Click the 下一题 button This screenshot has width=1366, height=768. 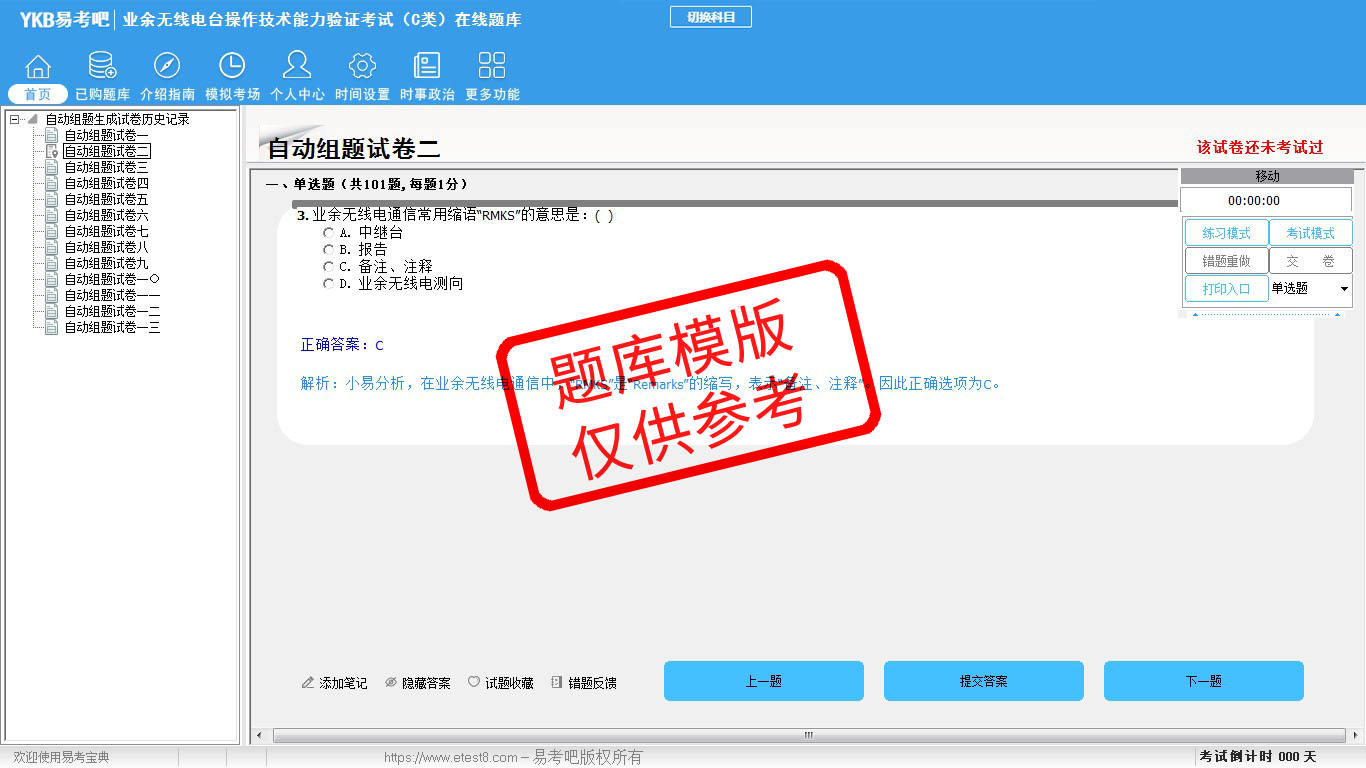pos(1203,681)
